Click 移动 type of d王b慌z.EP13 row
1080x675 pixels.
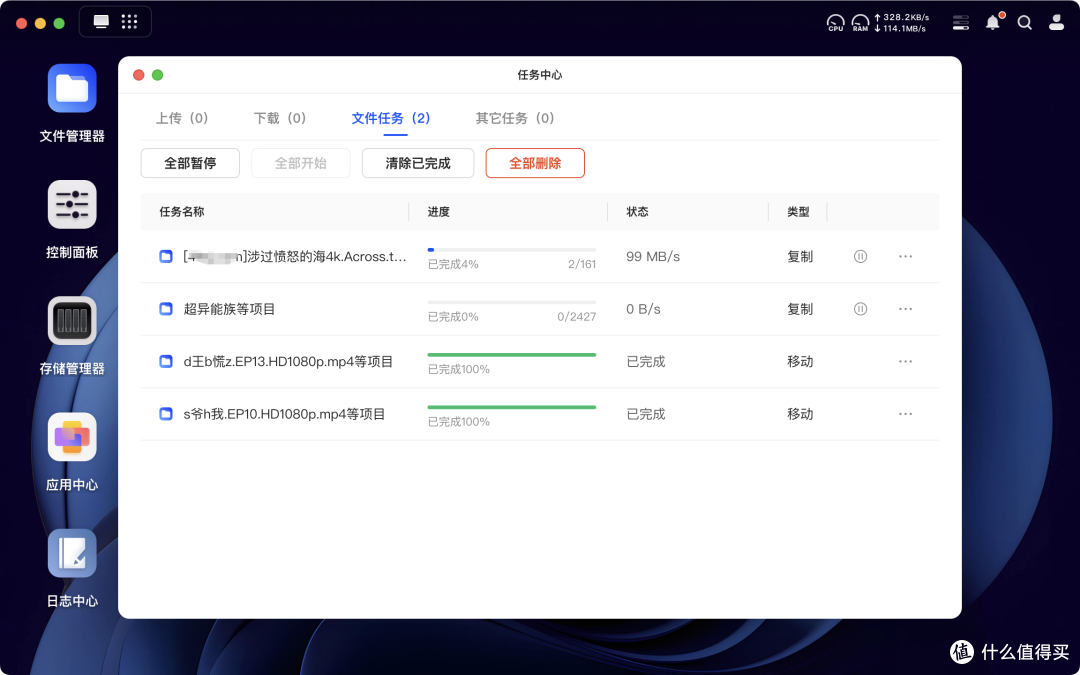coord(800,362)
